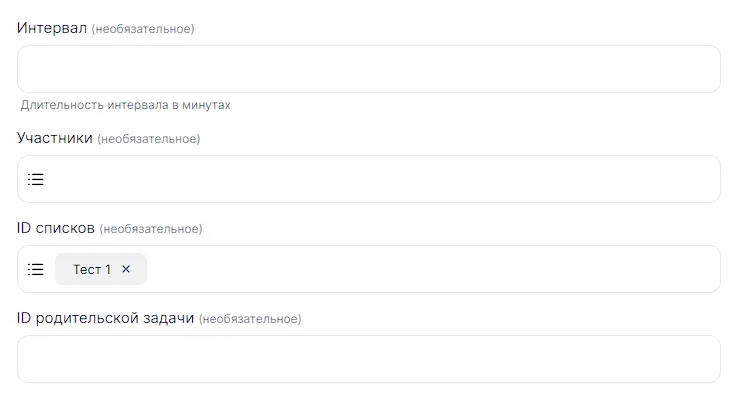Viewport: 753px width, 413px height.
Task: Click inside the Участники field
Action: [x=380, y=180]
